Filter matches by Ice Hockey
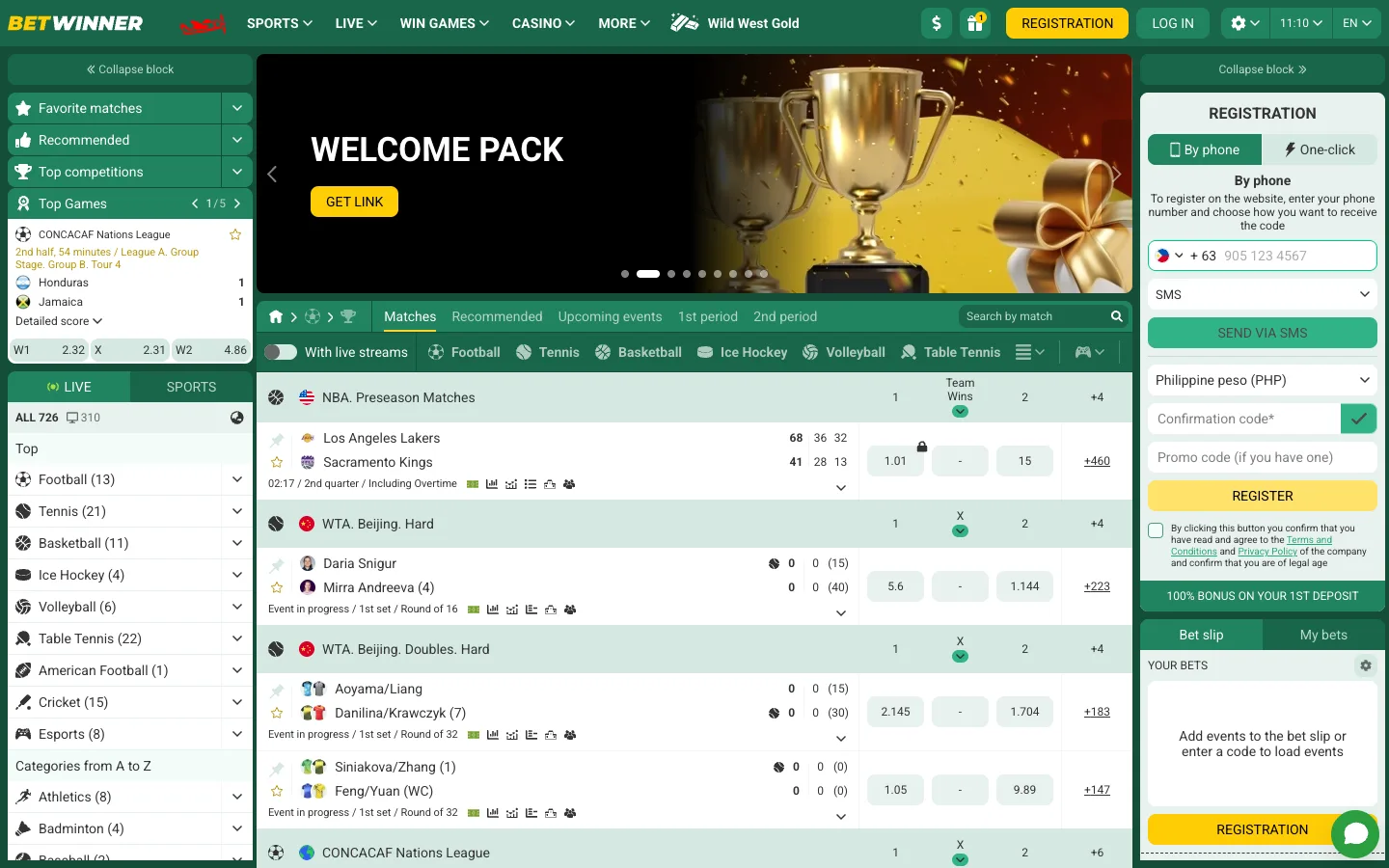The width and height of the screenshot is (1389, 868). click(x=742, y=352)
